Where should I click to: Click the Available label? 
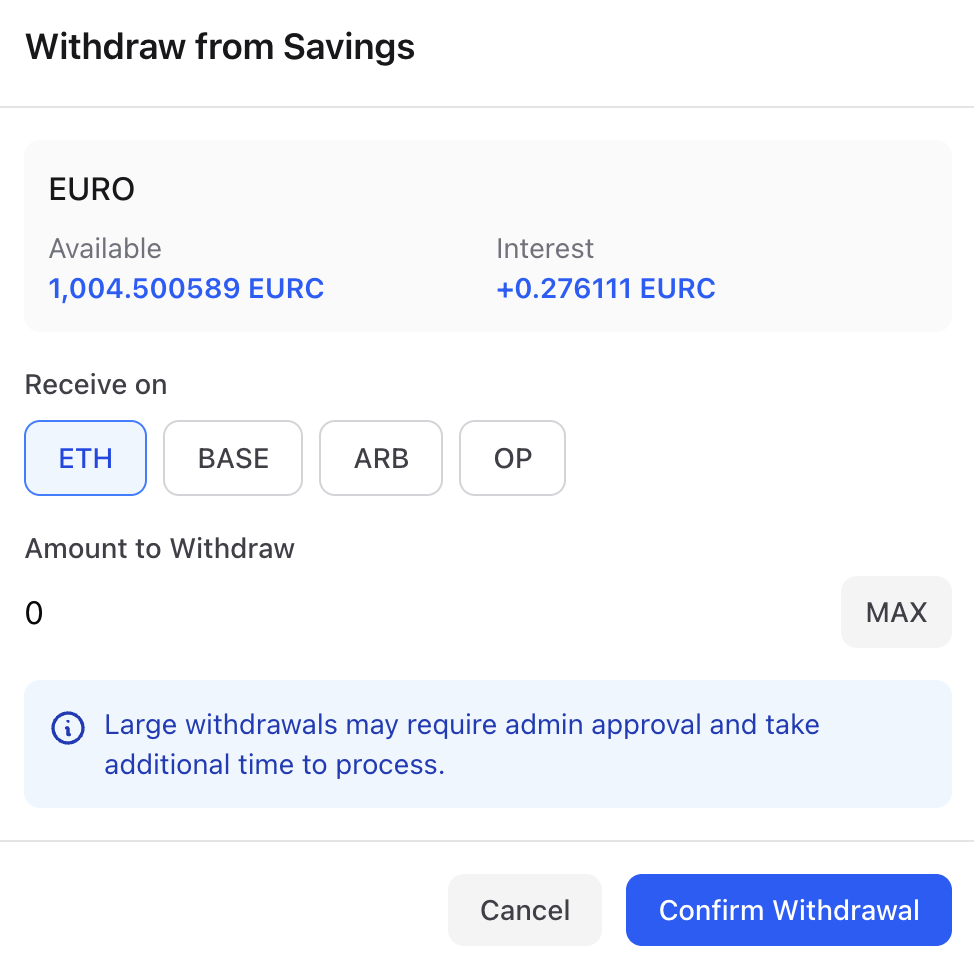105,248
